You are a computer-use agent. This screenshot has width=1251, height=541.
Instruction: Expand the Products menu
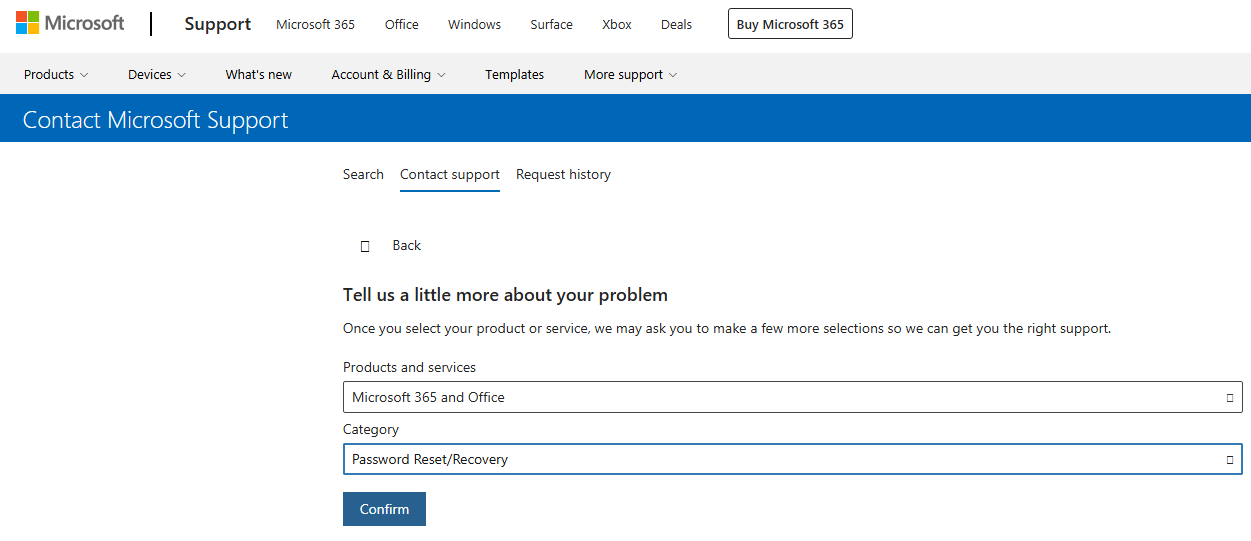(56, 75)
